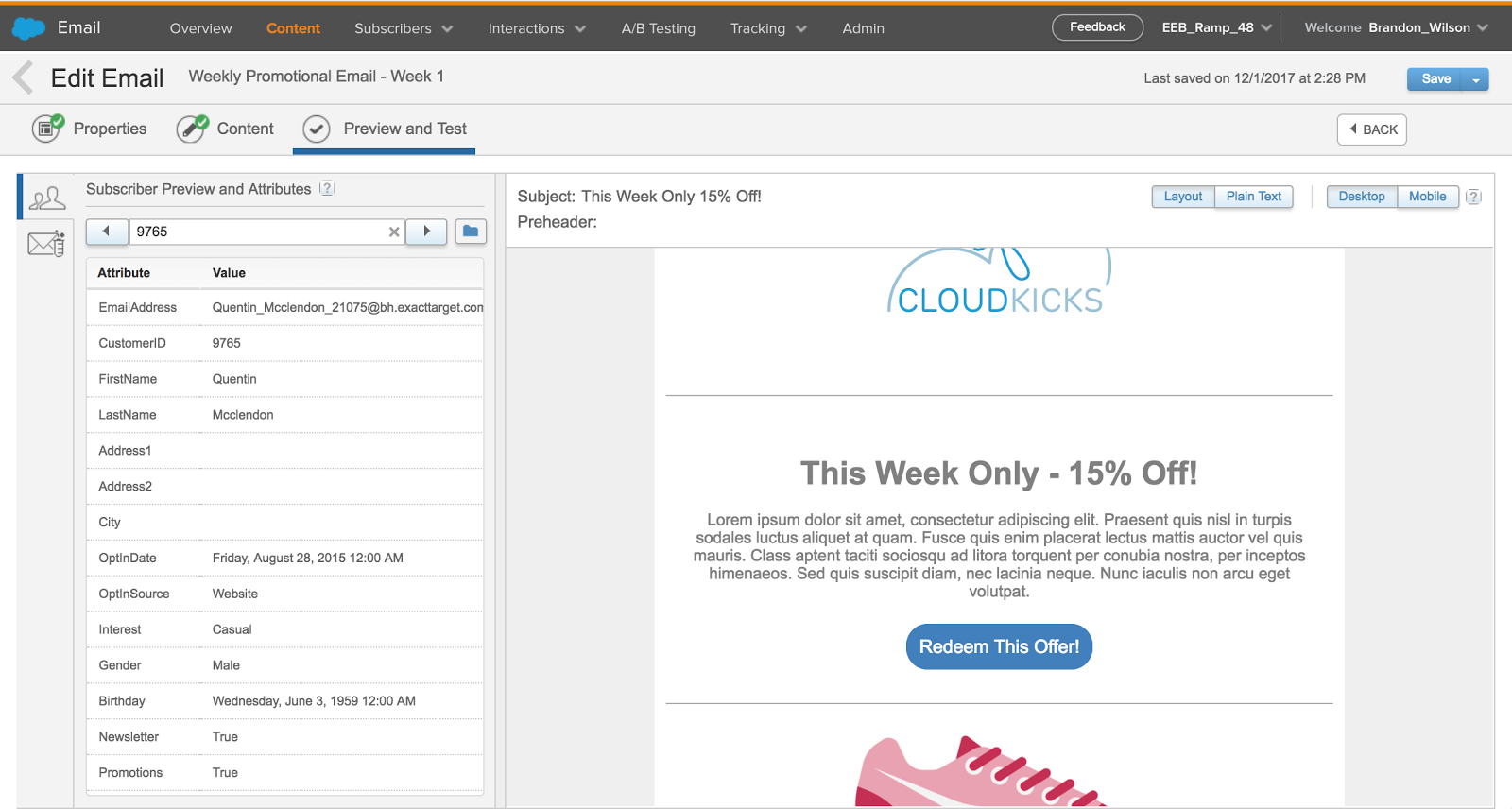Viewport: 1512px width, 809px height.
Task: Switch to the Properties step
Action: 110,129
